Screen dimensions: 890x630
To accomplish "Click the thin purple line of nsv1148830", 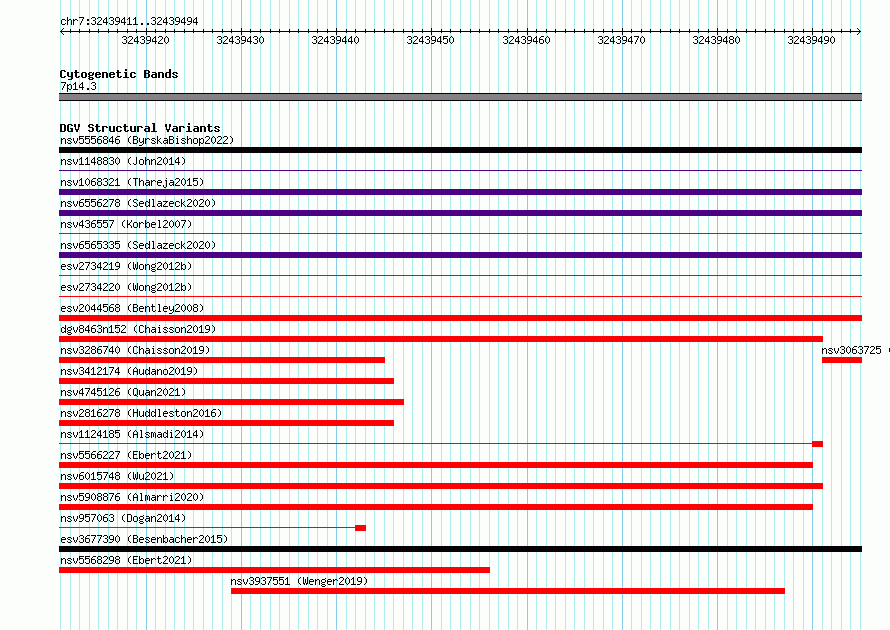I will (460, 170).
